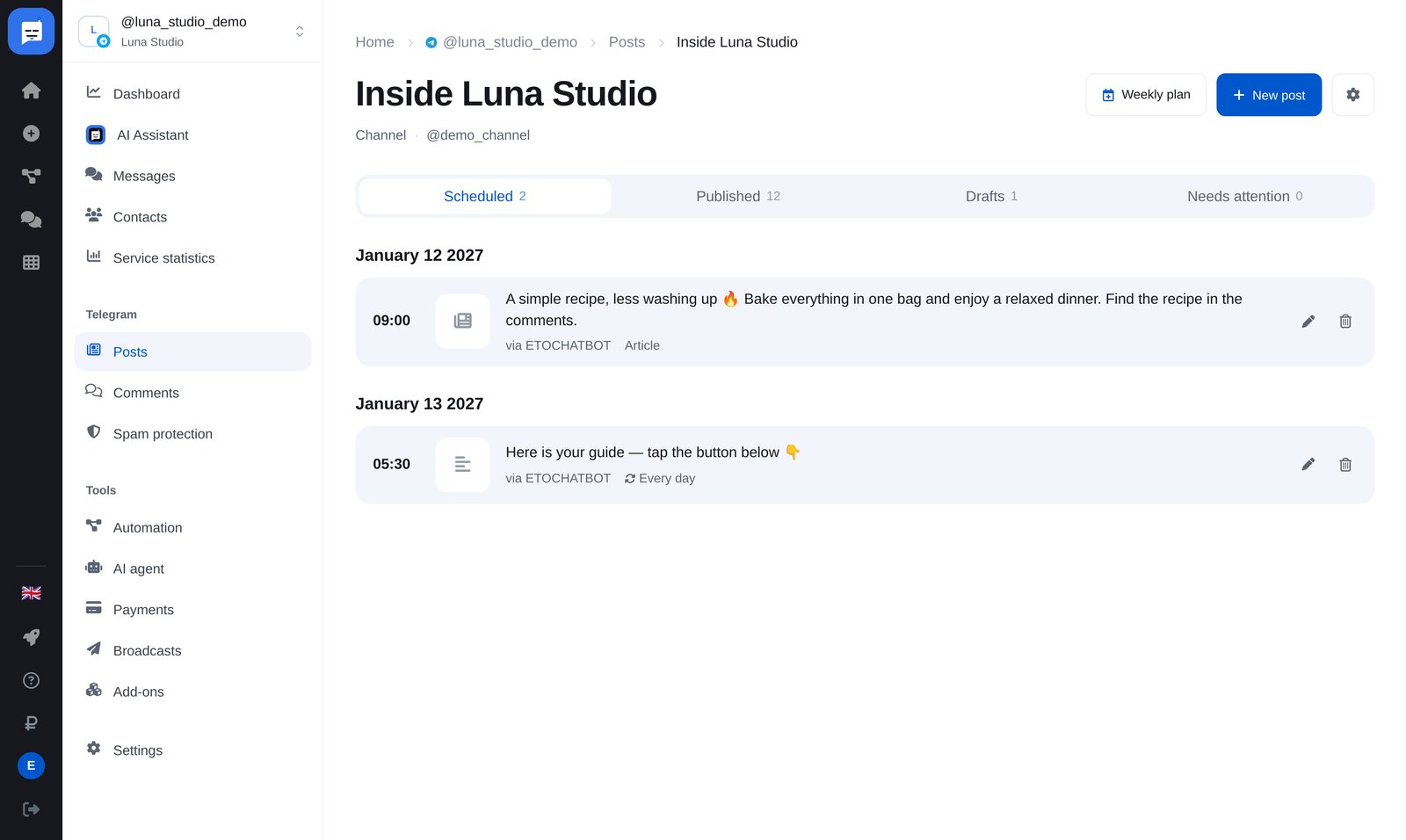
Task: Click the New post button
Action: tap(1269, 95)
